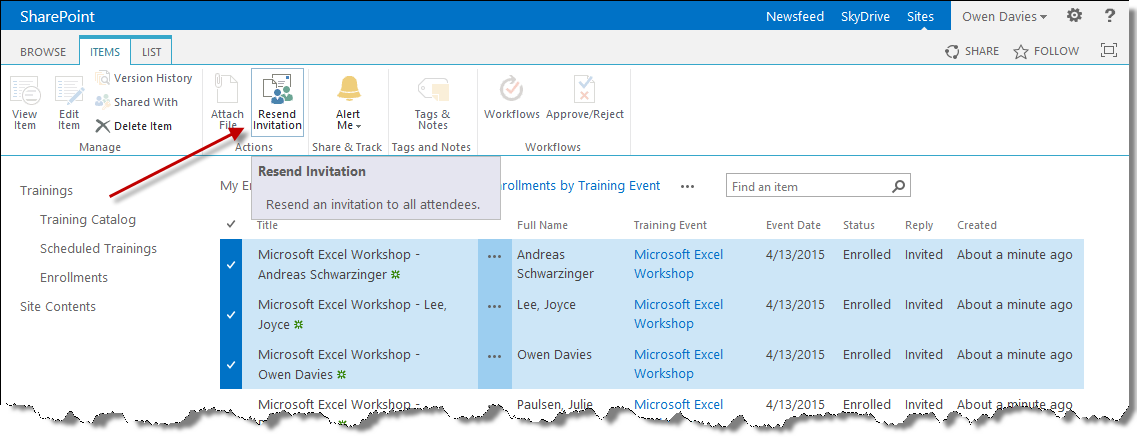Deselect the Andreas Schwarzinger row checkbox
1137x437 pixels.
(231, 264)
